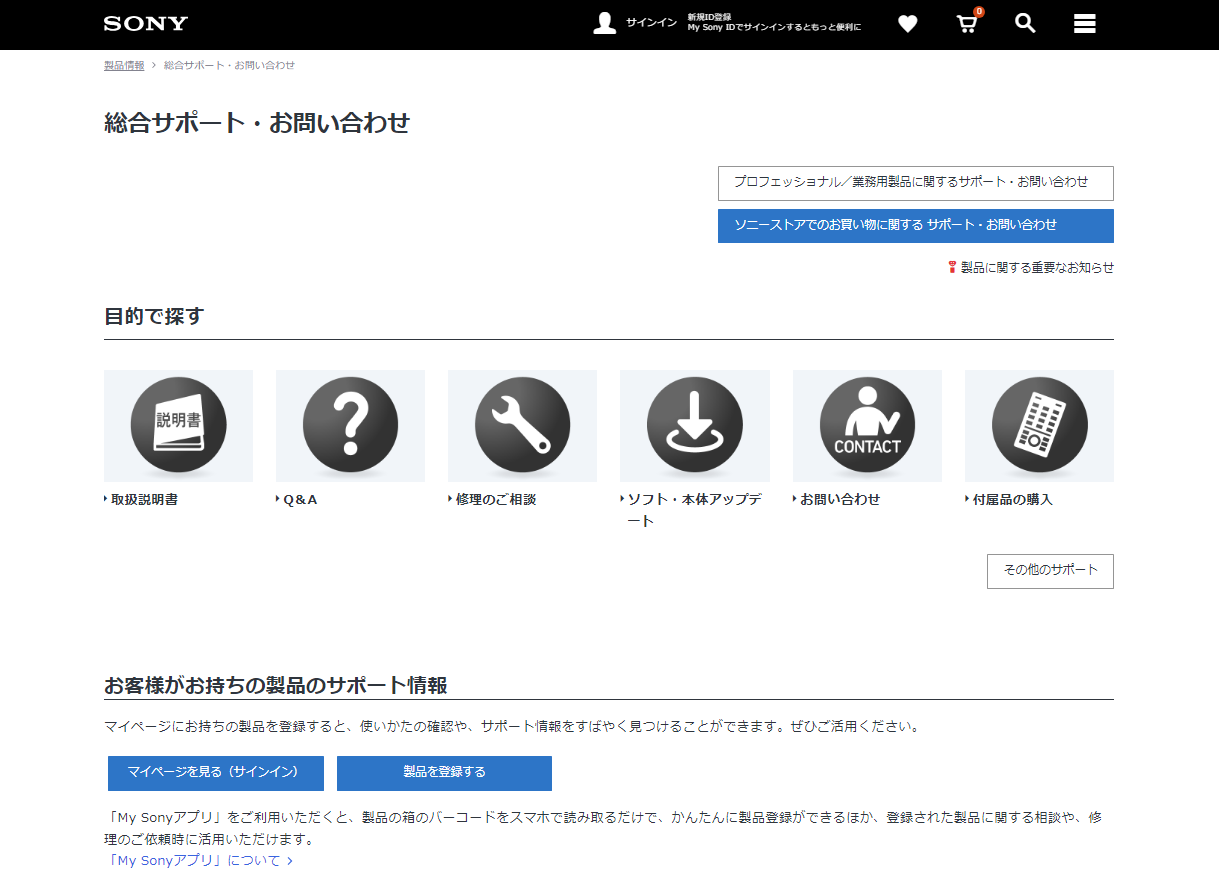Open favorites via the heart icon

(907, 24)
